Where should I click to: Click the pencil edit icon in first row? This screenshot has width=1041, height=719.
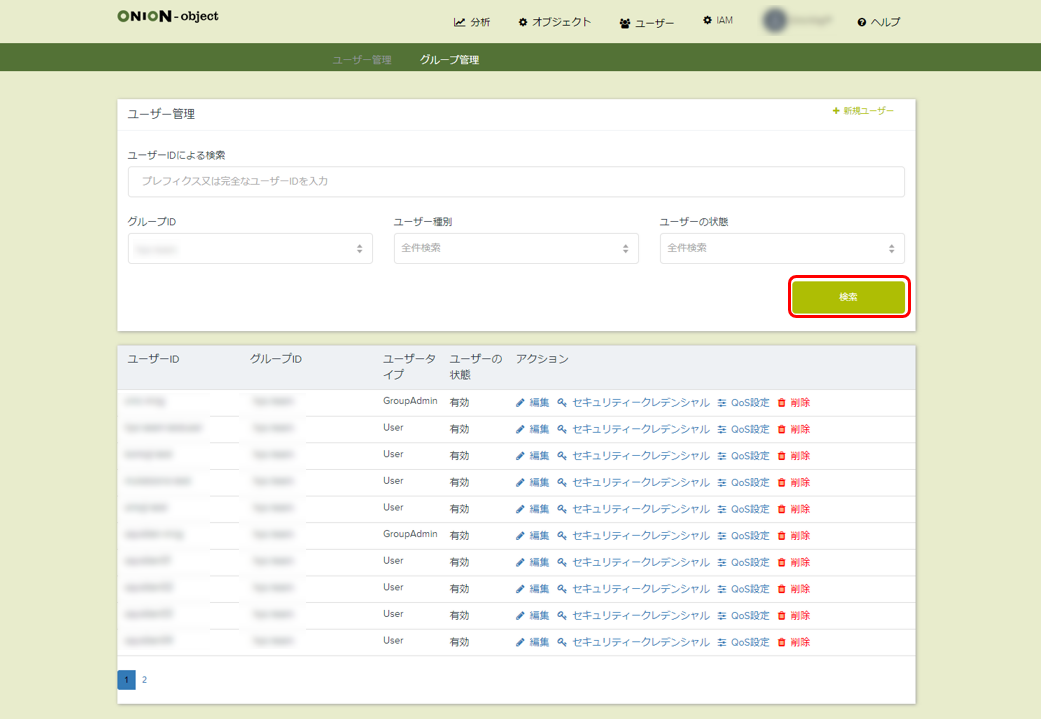pyautogui.click(x=520, y=403)
